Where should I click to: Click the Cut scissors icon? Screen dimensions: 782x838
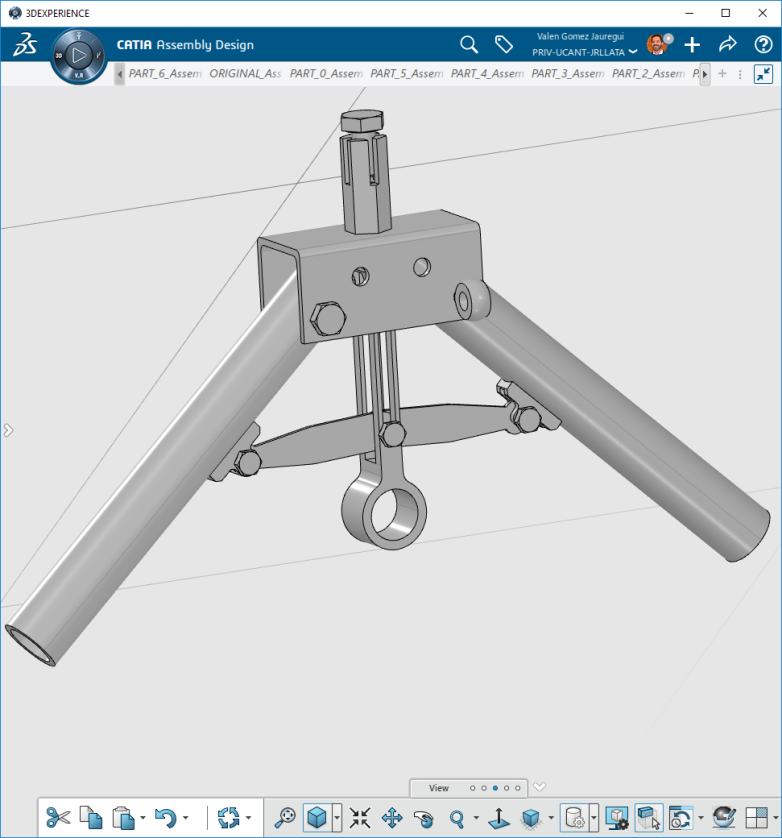coord(58,818)
